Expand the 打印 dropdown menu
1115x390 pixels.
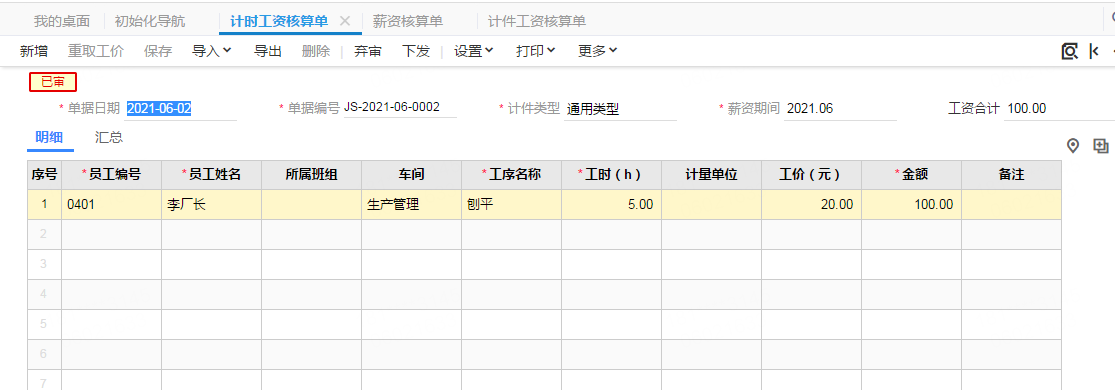pos(535,51)
